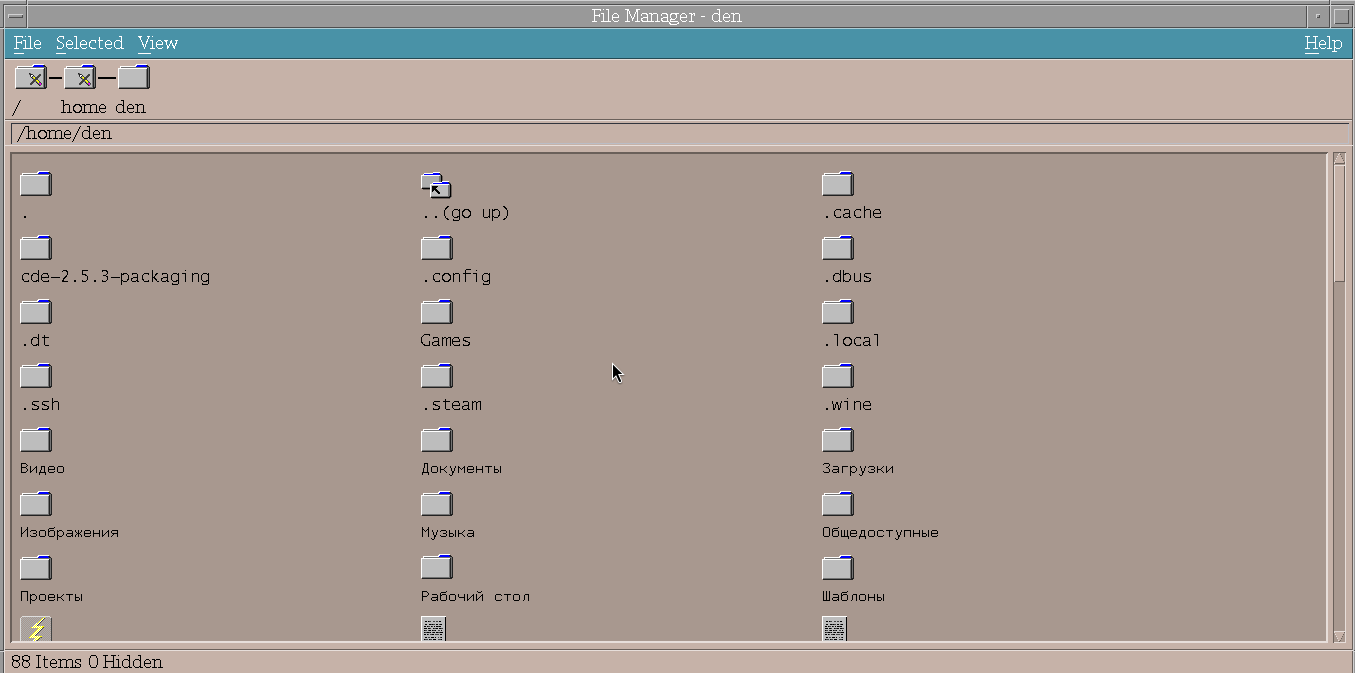
Task: Click the root '/' folder icon in path bar
Action: pos(31,77)
